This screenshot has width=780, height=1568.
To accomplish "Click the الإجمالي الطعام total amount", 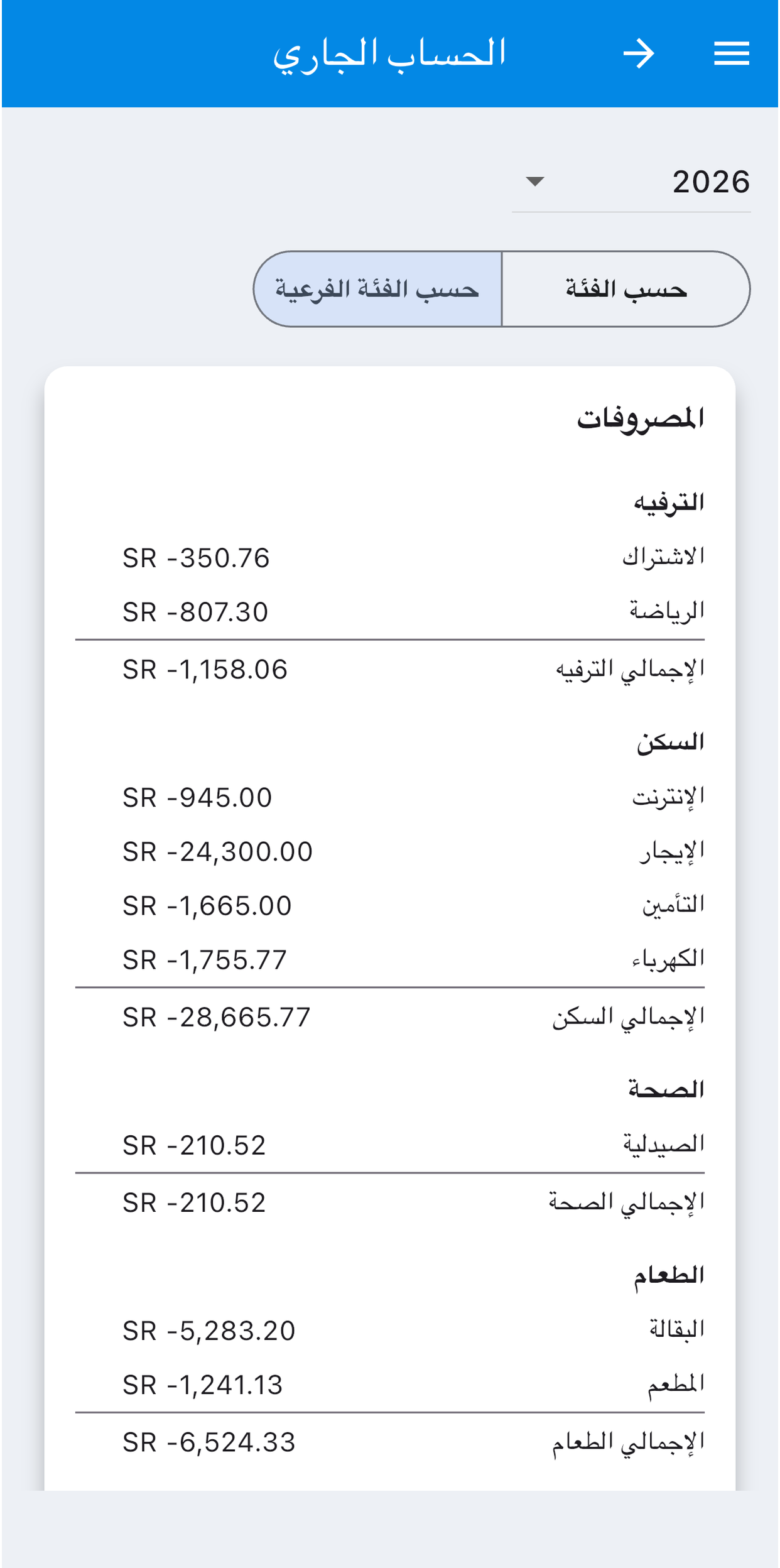I will coord(209,1443).
